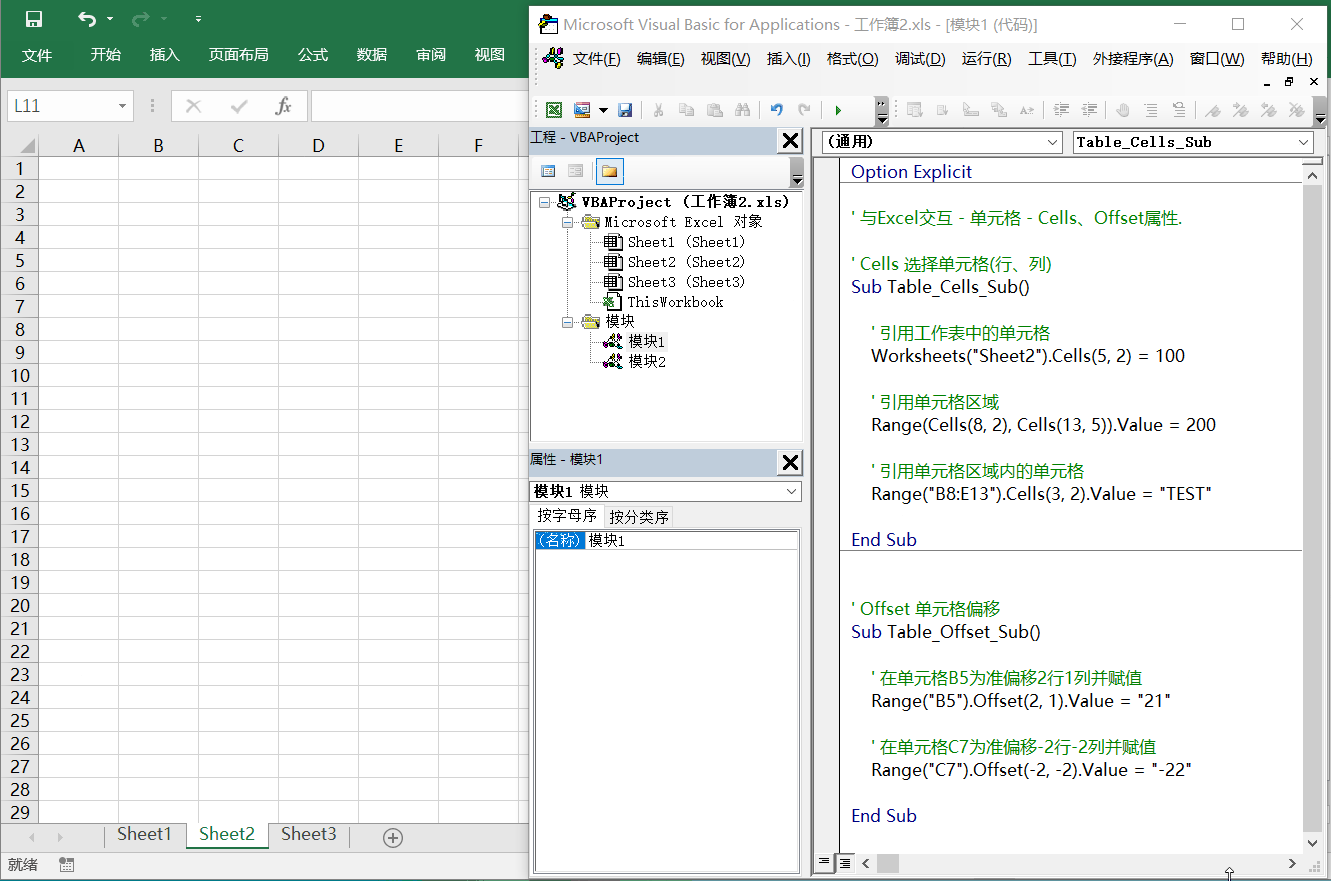The image size is (1331, 881).
Task: Open Excel 公式 ribbon tab
Action: click(x=313, y=55)
